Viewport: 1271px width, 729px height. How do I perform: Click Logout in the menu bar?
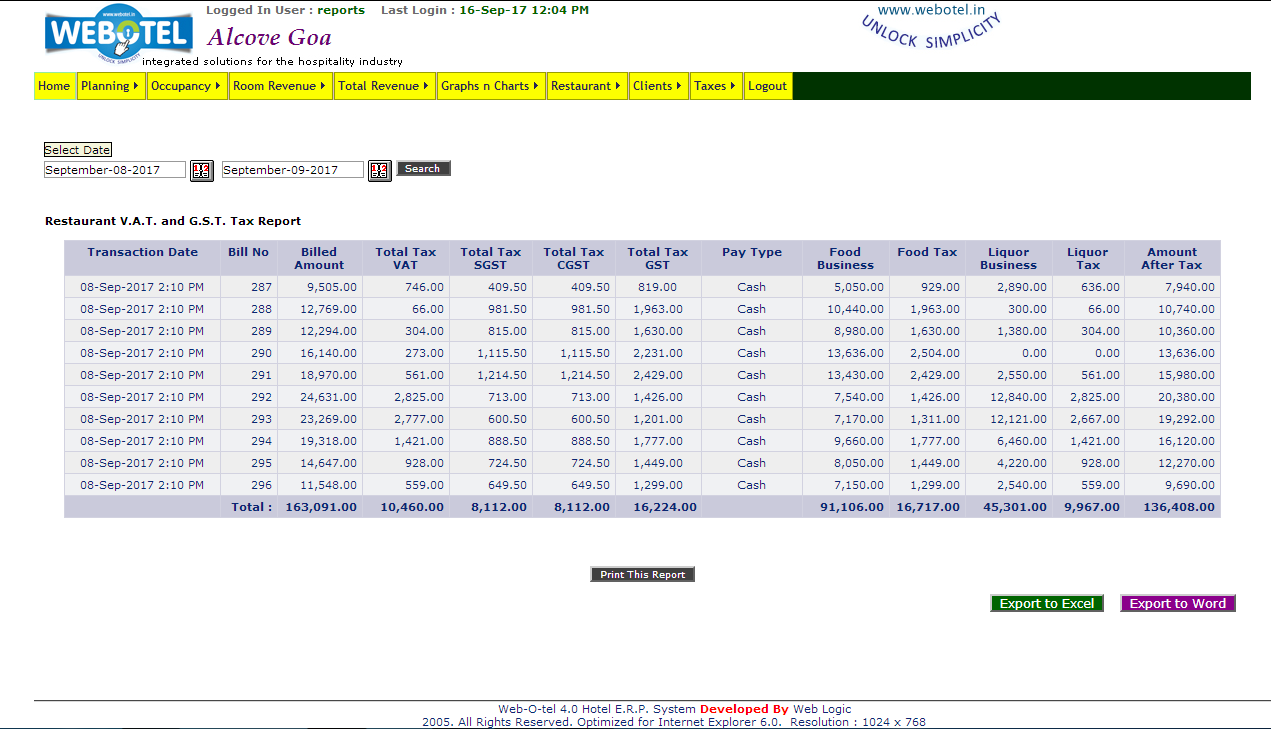click(768, 86)
